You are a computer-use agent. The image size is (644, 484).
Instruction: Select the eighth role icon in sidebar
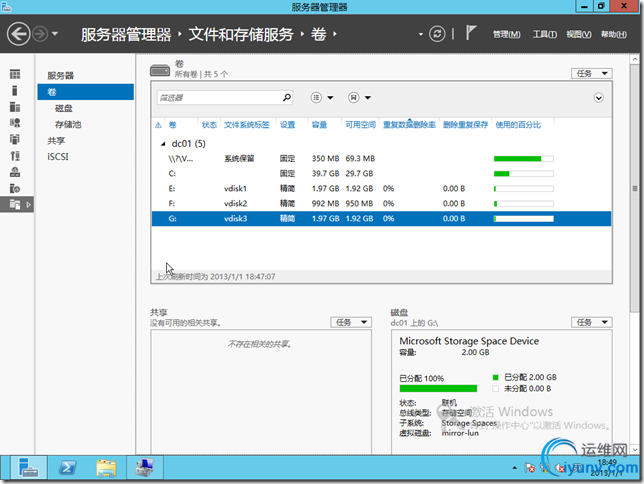tap(15, 188)
